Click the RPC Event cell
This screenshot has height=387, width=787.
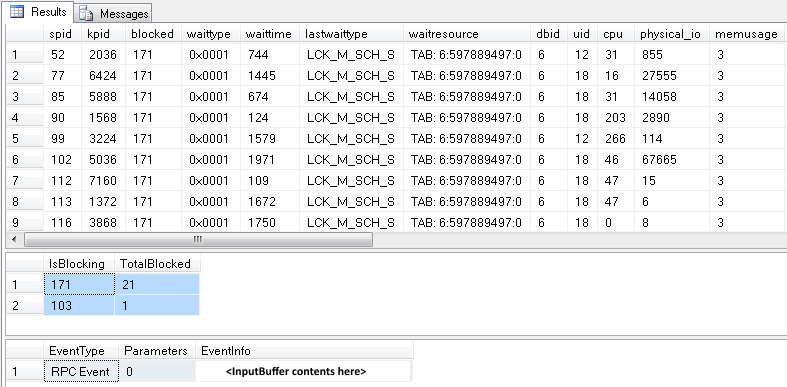81,371
